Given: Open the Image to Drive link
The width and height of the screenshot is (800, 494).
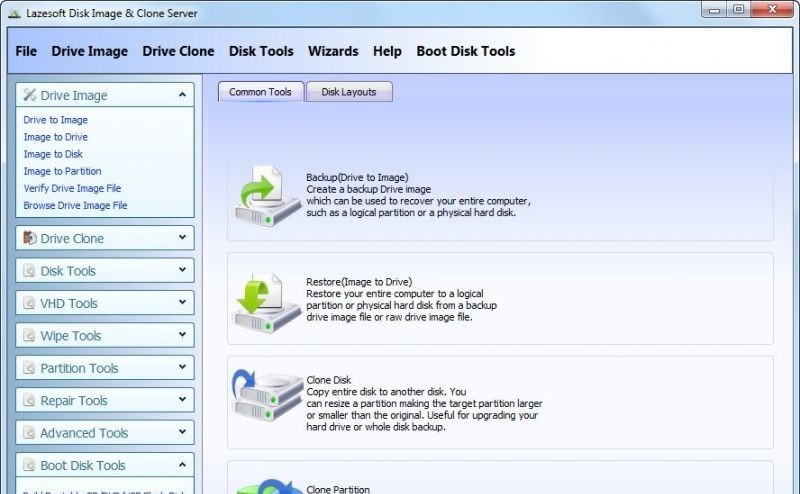Looking at the screenshot, I should click(x=56, y=137).
